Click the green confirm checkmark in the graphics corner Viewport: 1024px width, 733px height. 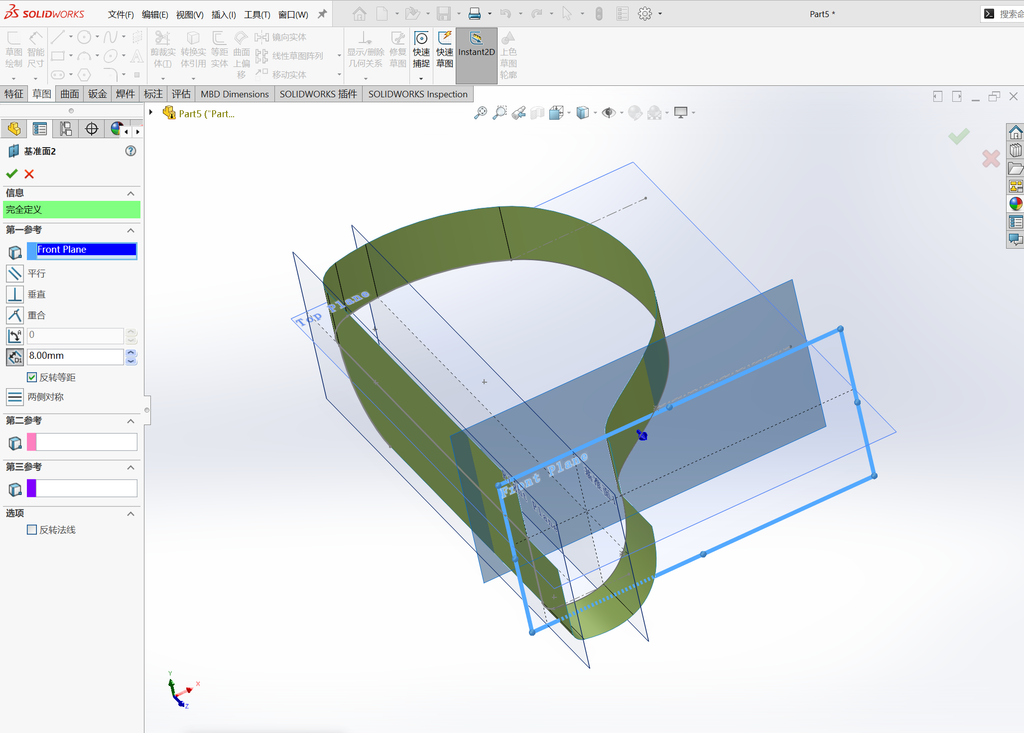(959, 136)
